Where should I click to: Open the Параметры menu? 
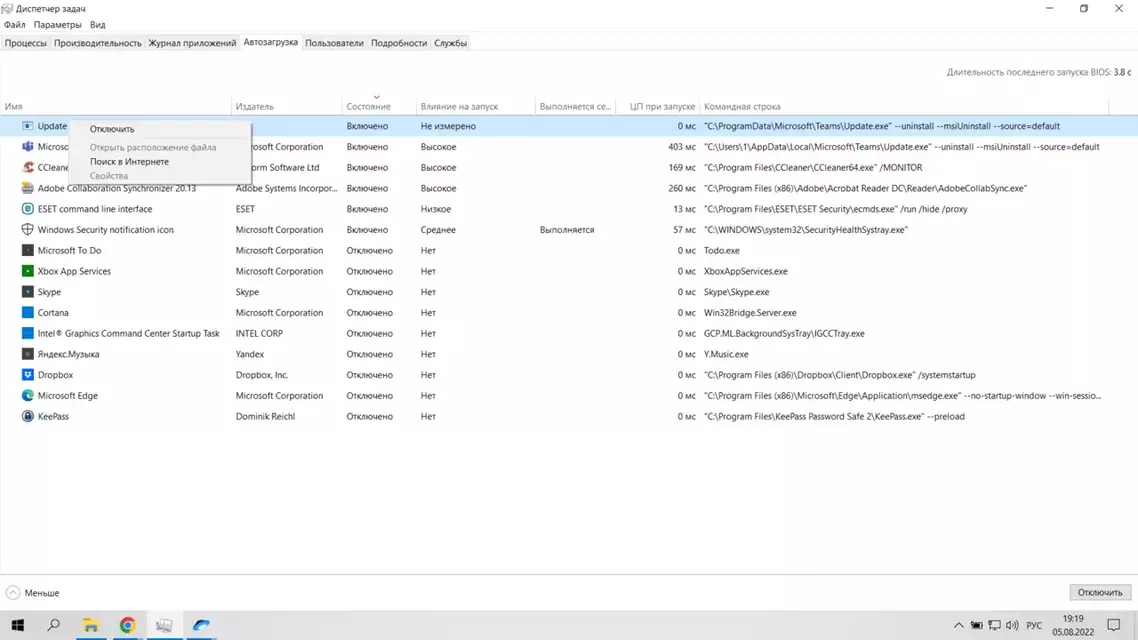(x=57, y=25)
